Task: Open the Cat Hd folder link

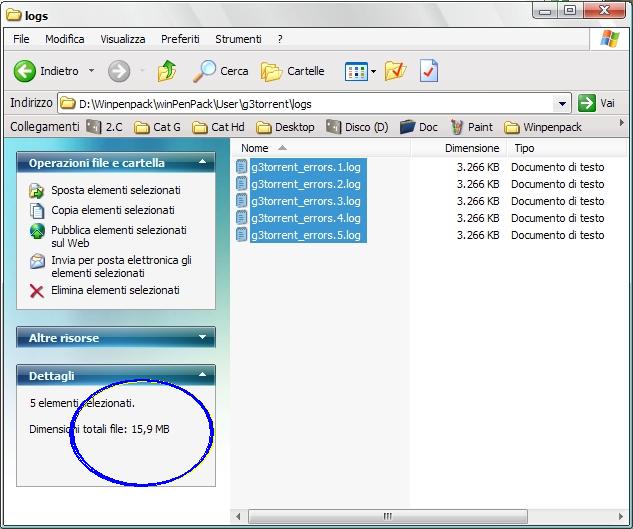Action: pos(218,127)
